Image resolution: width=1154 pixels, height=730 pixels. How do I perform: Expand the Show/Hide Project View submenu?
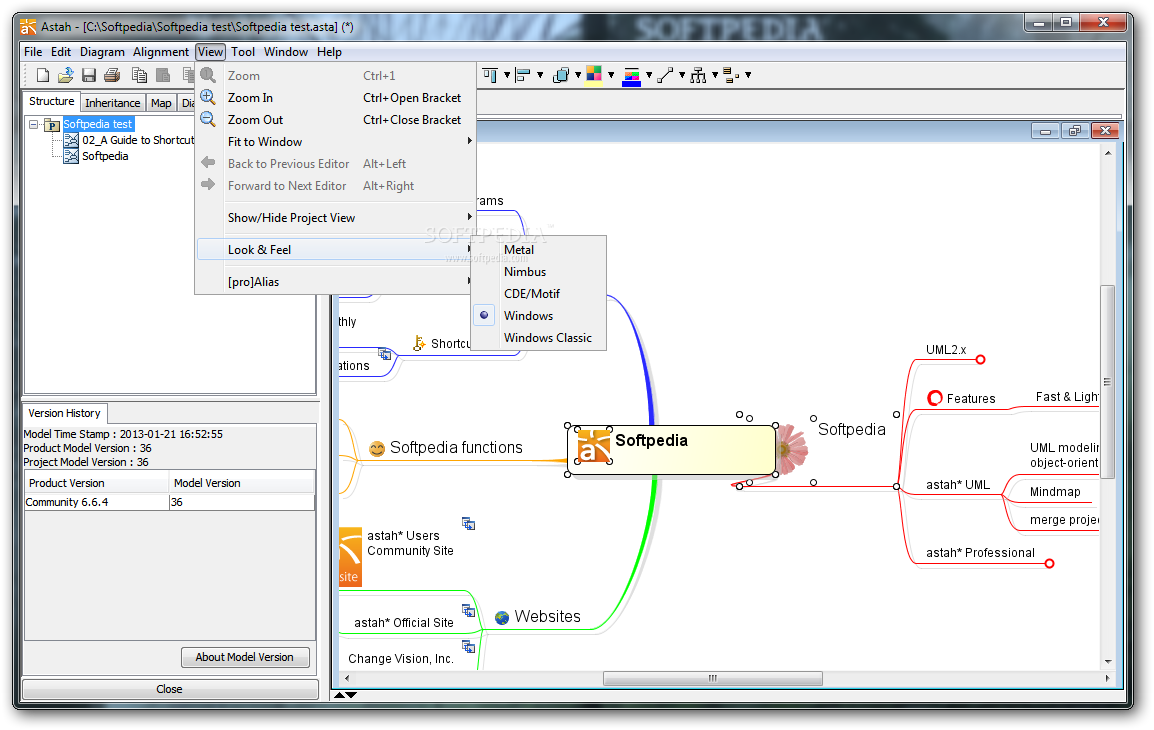pos(336,218)
